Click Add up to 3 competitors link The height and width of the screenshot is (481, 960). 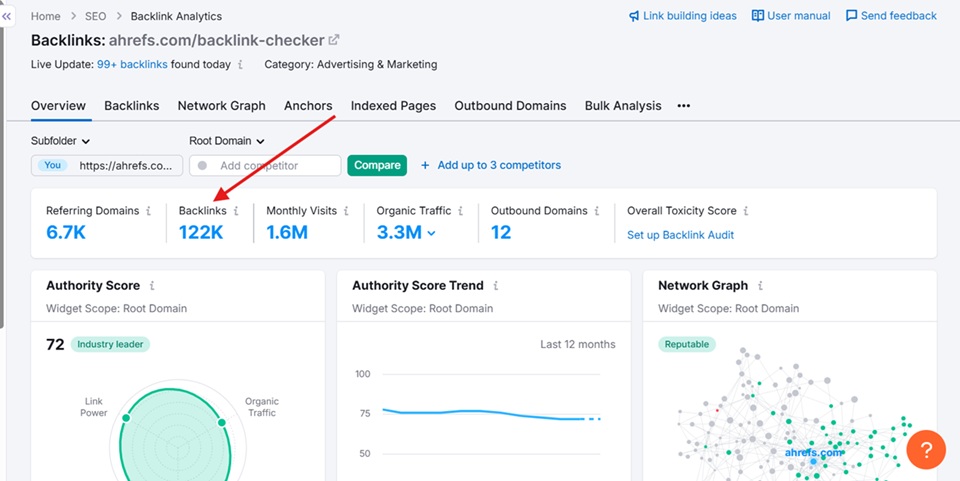[499, 165]
